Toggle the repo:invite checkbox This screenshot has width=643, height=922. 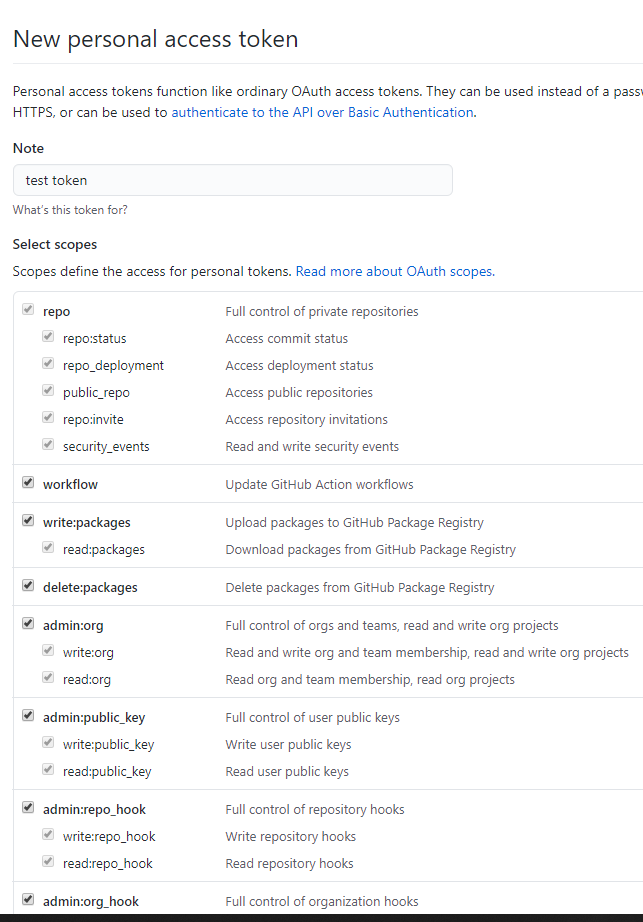point(48,417)
